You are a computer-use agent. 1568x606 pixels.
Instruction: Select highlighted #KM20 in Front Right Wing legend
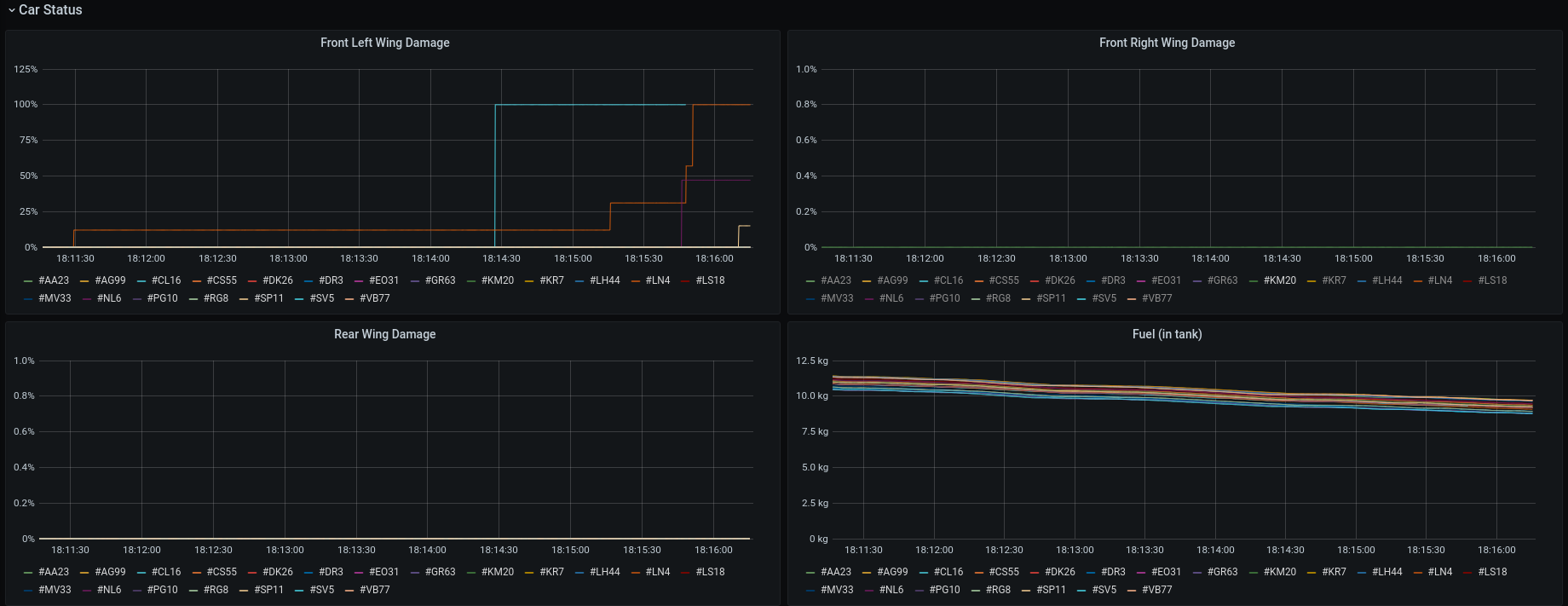(1280, 280)
